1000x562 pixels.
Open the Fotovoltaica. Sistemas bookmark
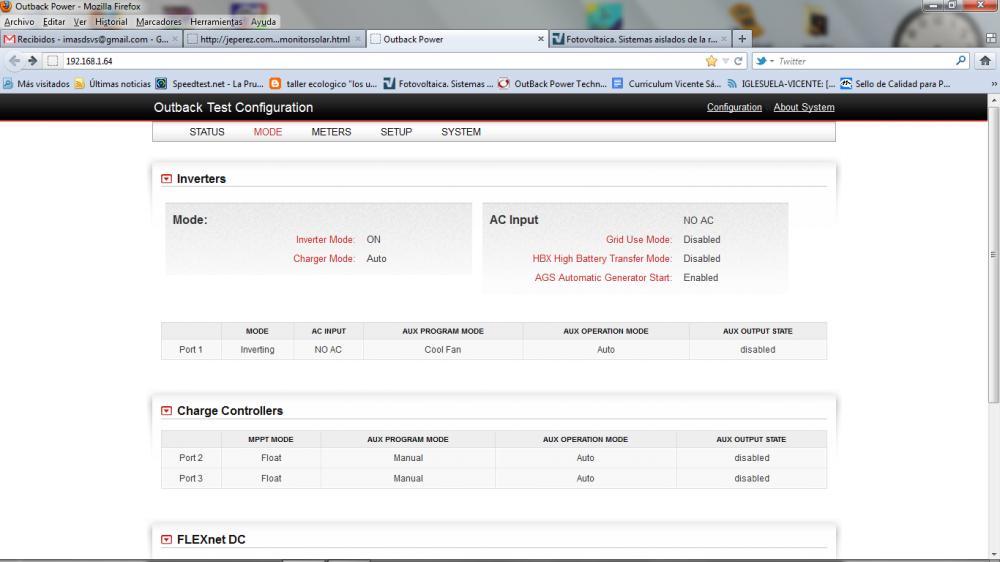pos(438,84)
